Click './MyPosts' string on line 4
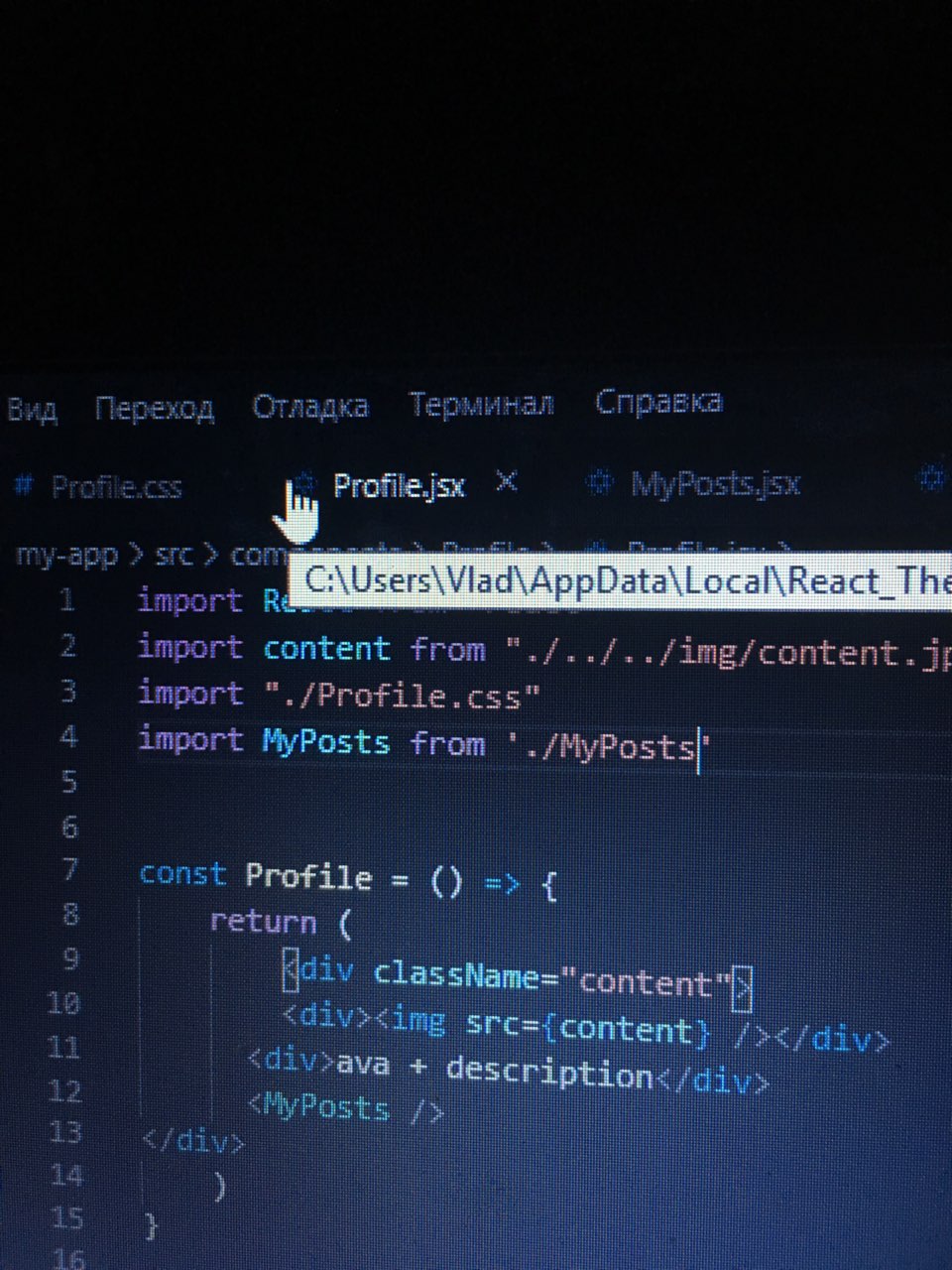Image resolution: width=952 pixels, height=1270 pixels. pyautogui.click(x=609, y=746)
